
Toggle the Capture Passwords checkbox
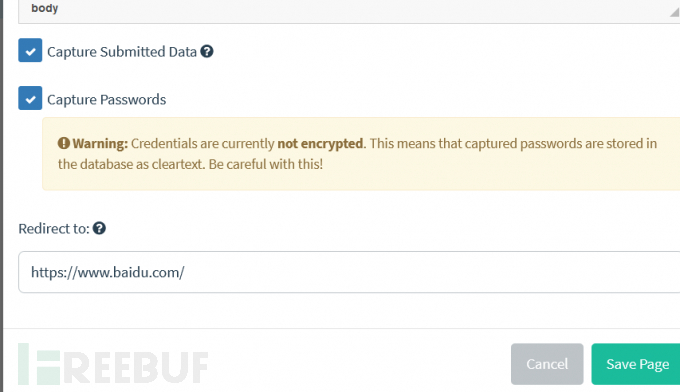[x=30, y=98]
